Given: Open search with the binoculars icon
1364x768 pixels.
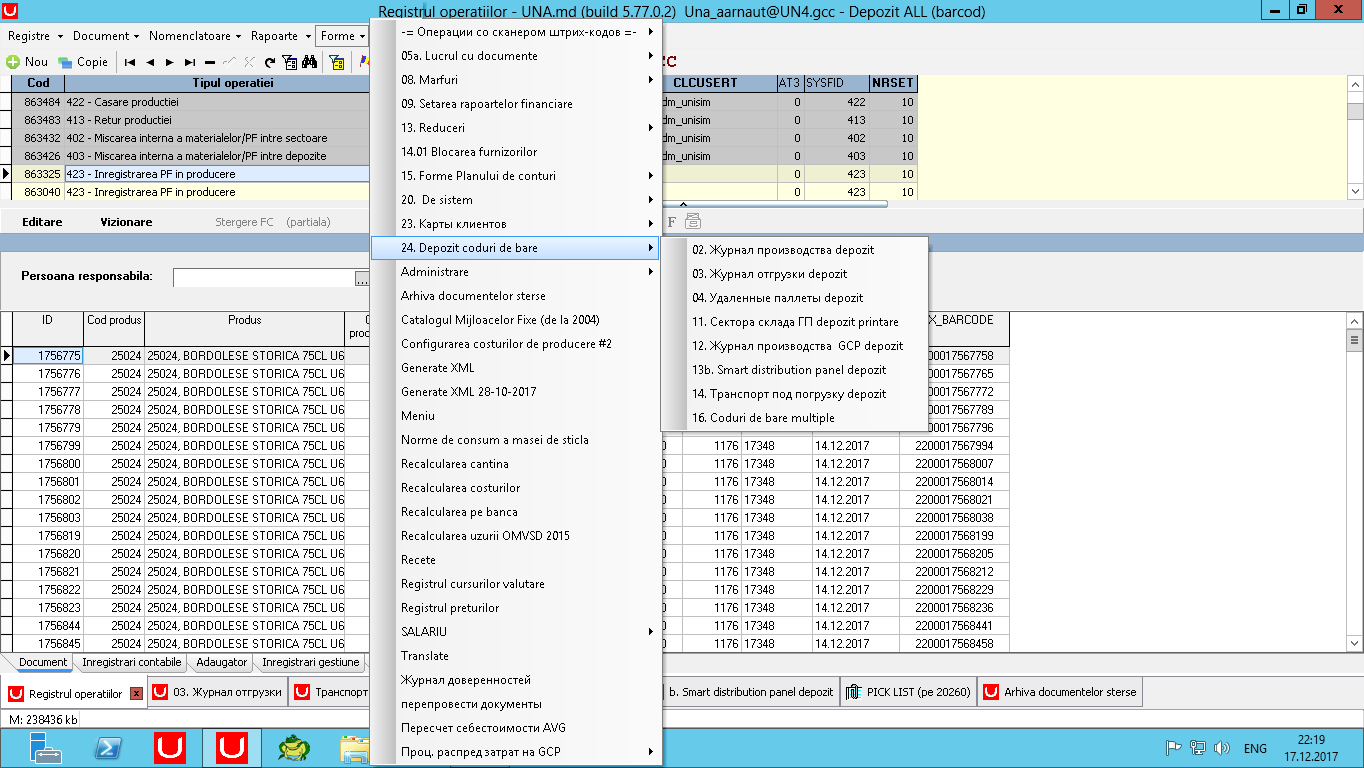Looking at the screenshot, I should [309, 62].
